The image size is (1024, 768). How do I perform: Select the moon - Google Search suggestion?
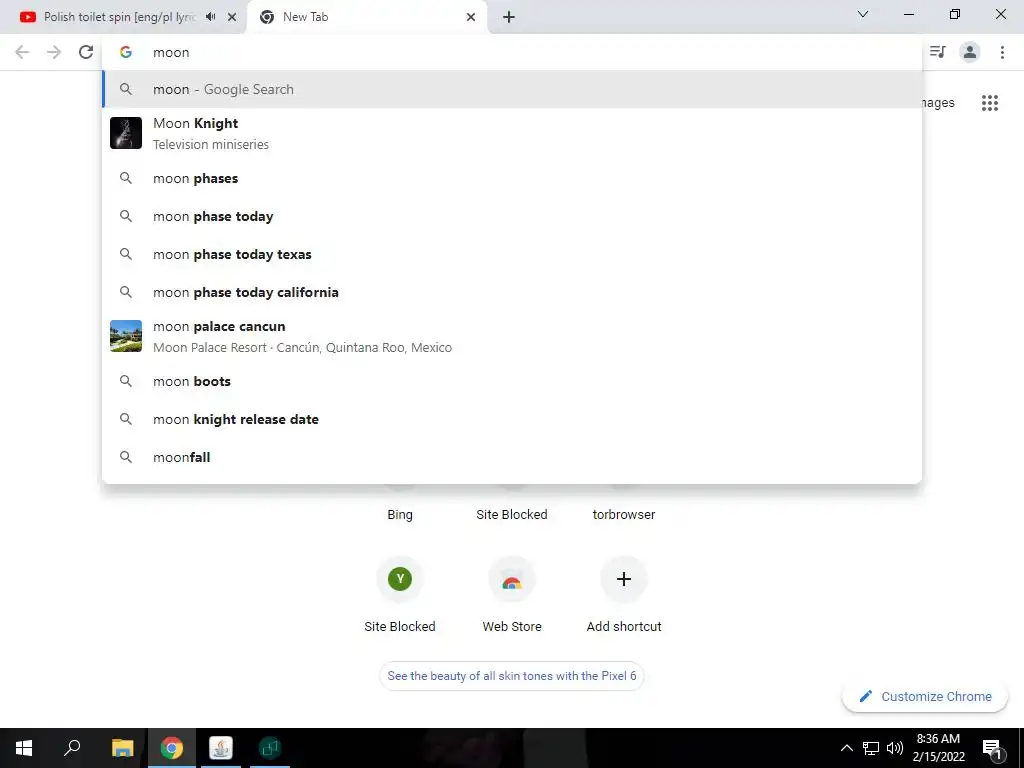[x=512, y=89]
